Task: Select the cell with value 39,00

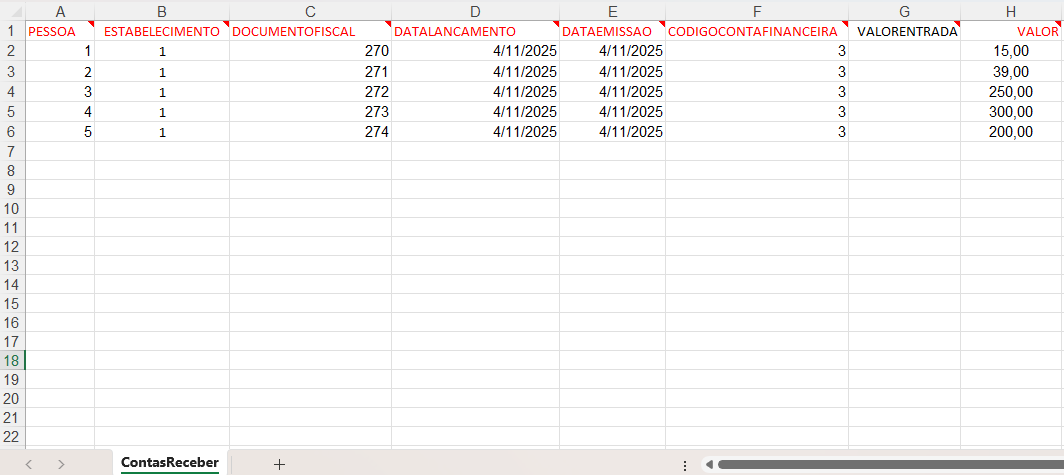Action: pos(1011,72)
